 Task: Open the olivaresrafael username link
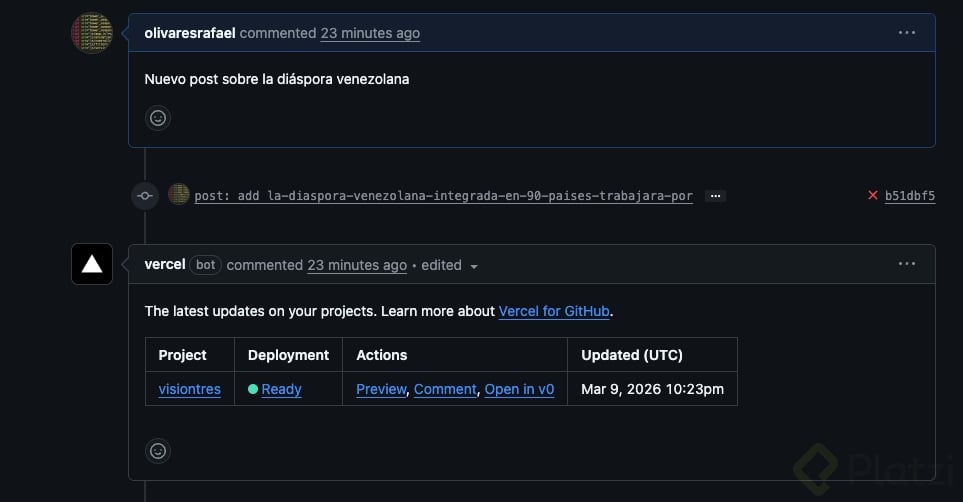point(190,33)
